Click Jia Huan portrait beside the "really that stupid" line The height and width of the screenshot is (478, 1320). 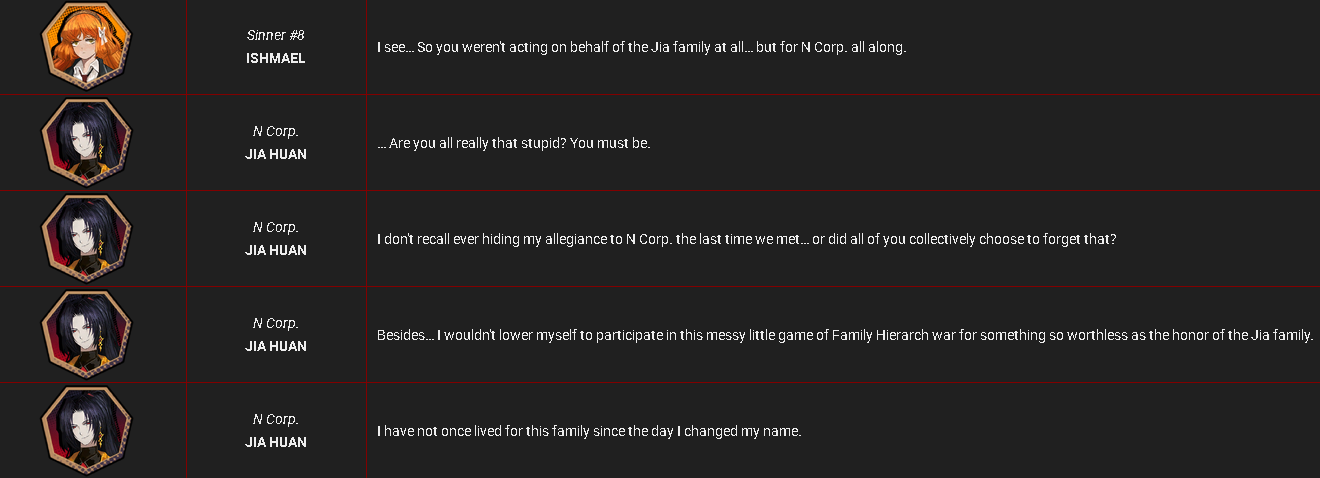pos(87,143)
